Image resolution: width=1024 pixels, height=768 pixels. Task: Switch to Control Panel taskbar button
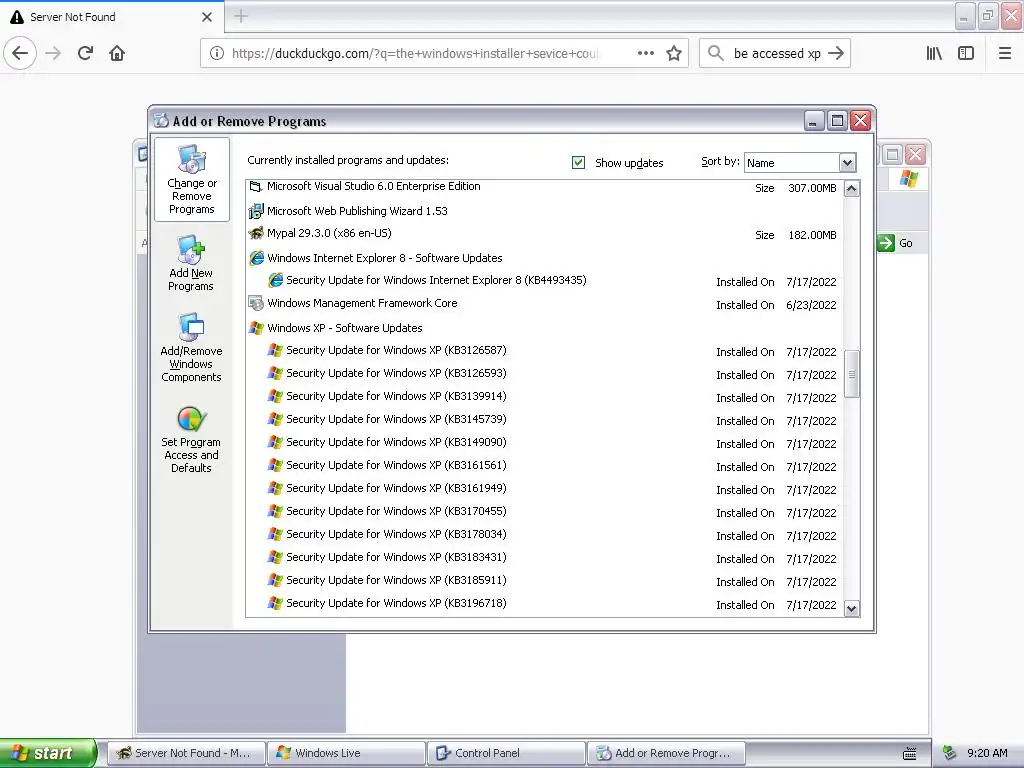tap(506, 753)
